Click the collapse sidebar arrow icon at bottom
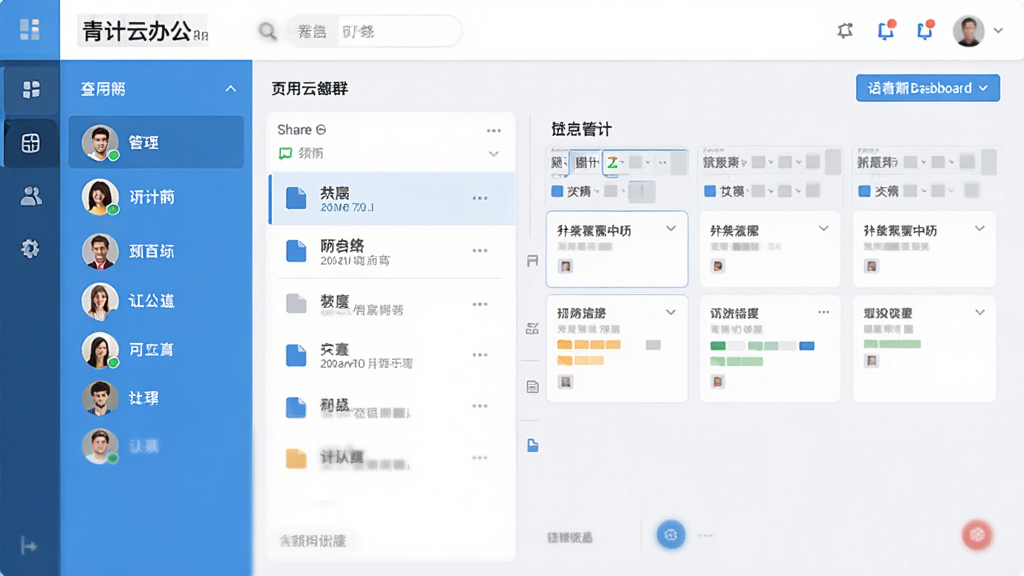 tap(29, 545)
